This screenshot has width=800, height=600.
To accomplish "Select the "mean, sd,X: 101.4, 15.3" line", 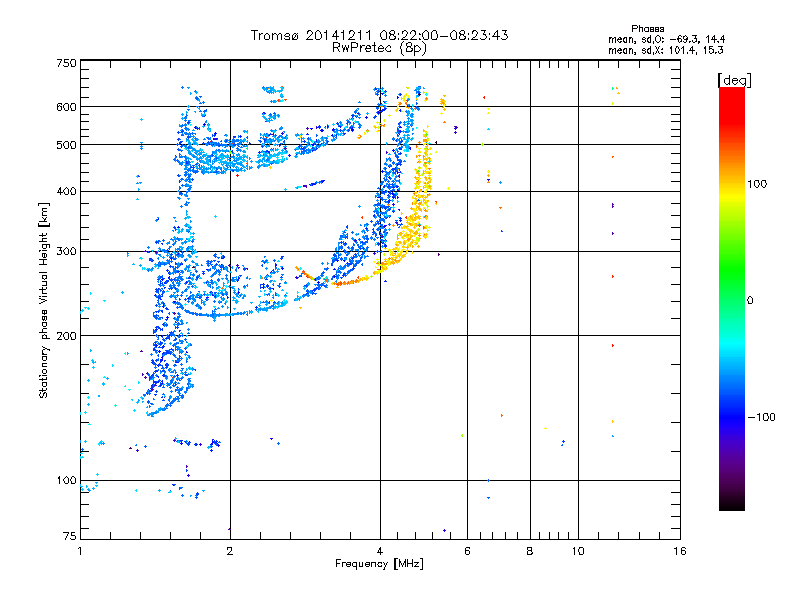I will 665,51.
